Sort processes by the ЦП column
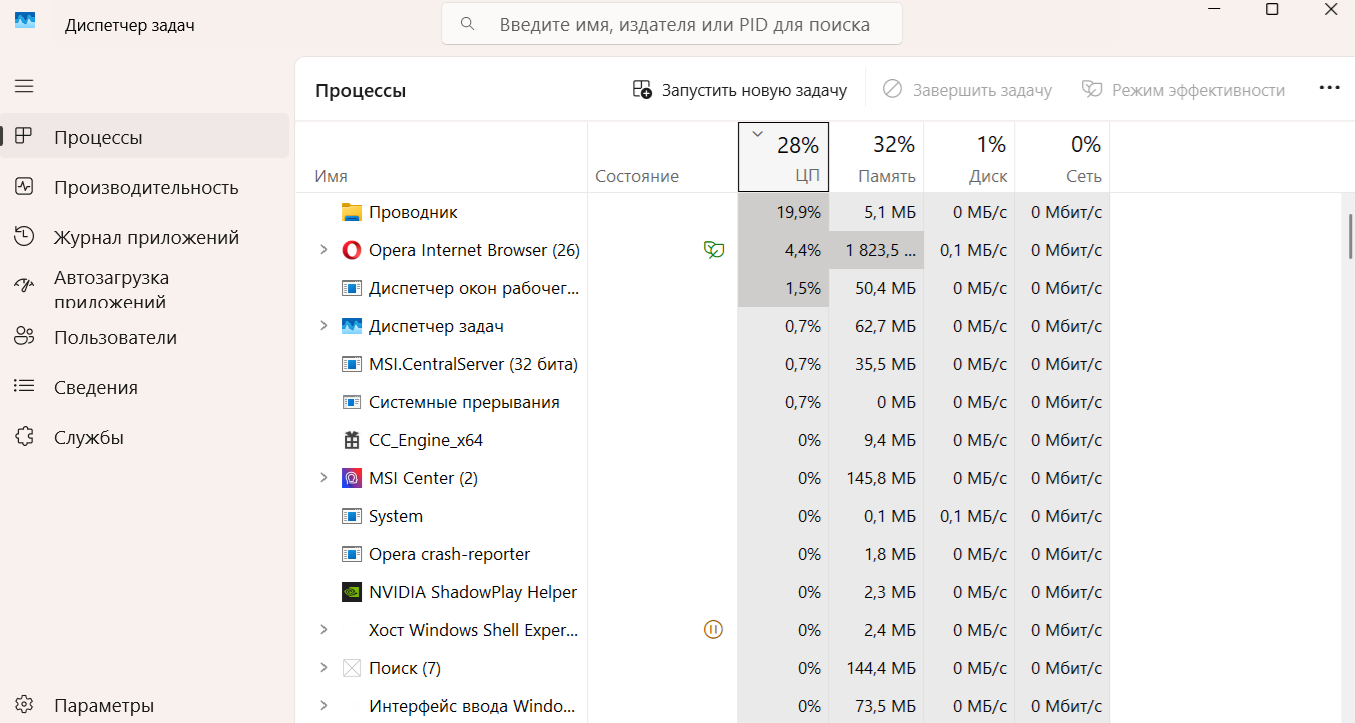Image resolution: width=1355 pixels, height=723 pixels. 783,158
